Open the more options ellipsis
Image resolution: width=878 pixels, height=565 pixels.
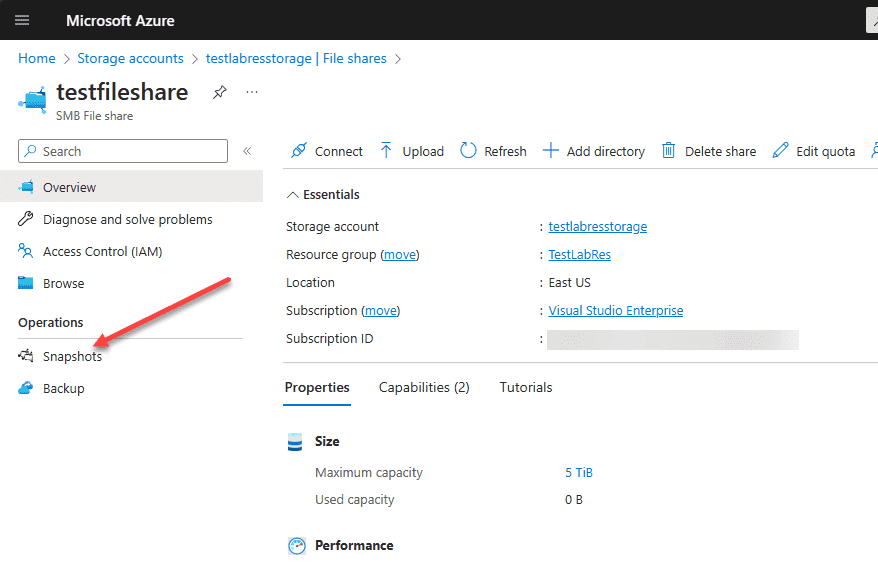click(x=252, y=92)
